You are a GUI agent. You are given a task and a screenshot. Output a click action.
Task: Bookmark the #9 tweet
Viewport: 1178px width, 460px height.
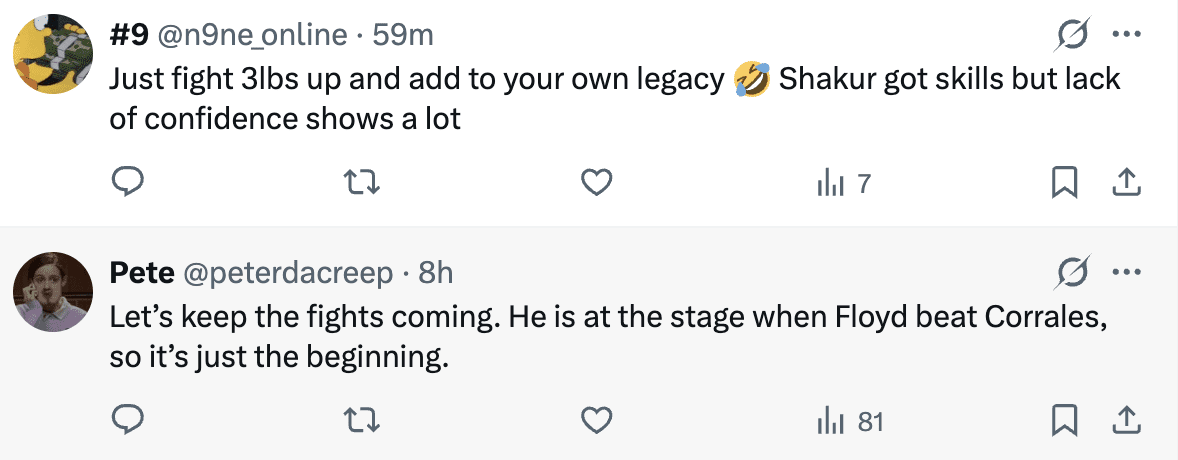1065,183
